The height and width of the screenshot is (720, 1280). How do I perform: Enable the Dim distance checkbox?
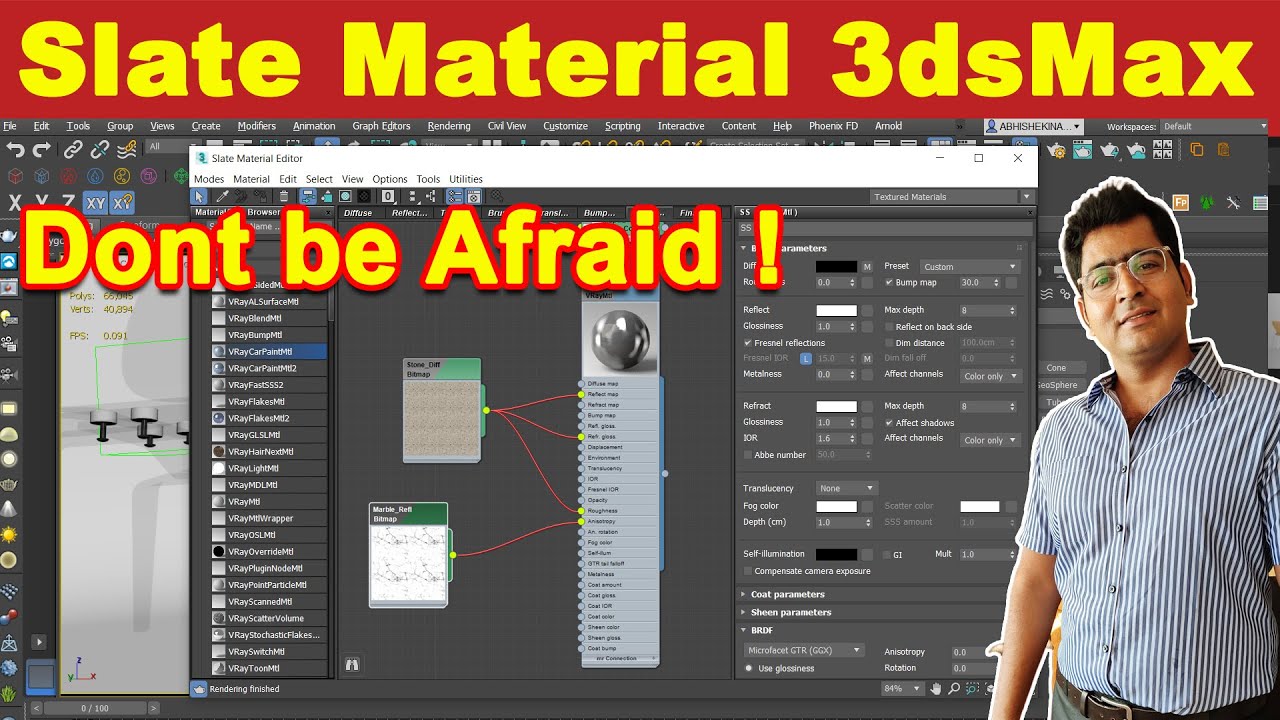coord(889,343)
